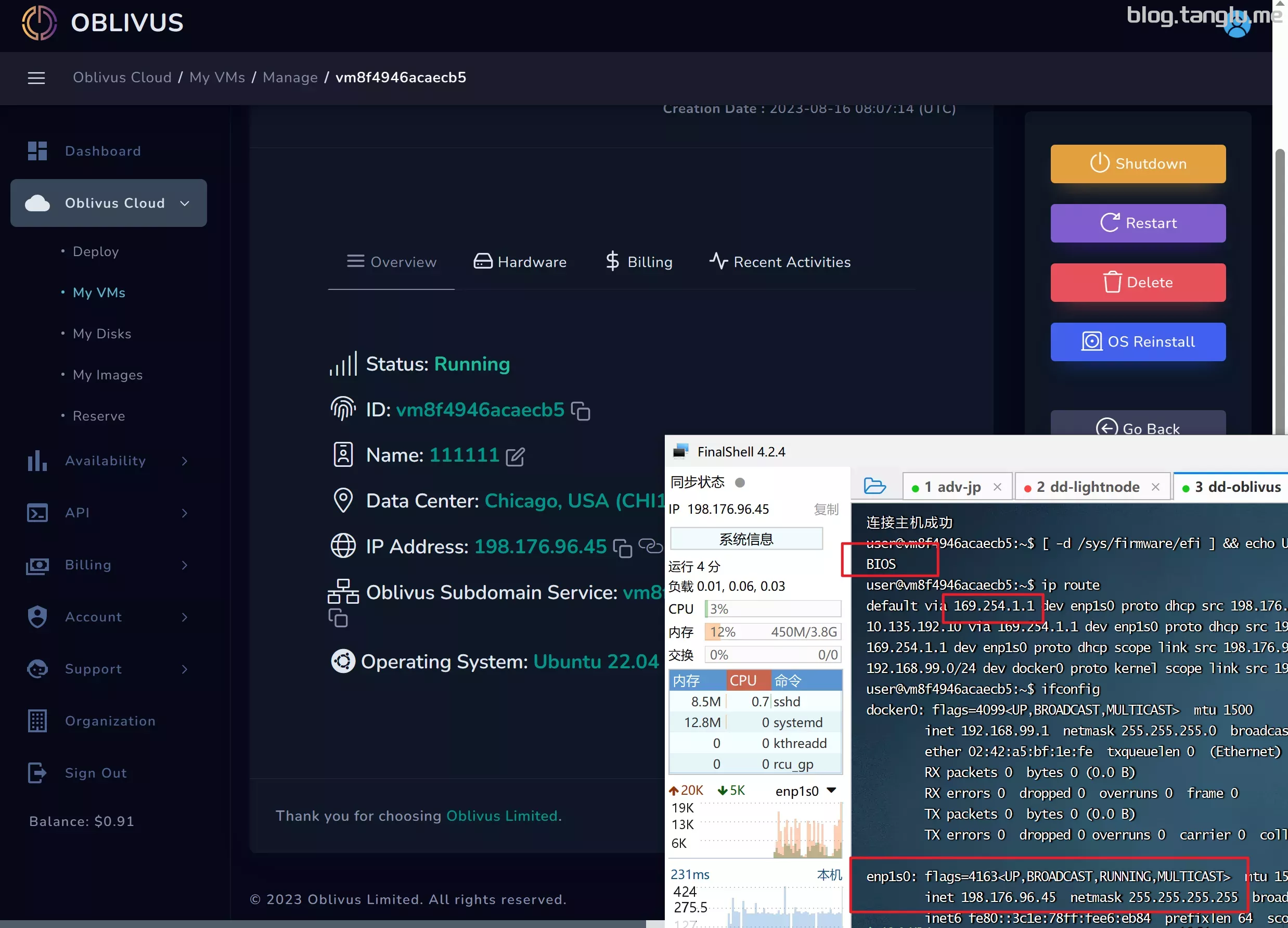Open Reserve in the sidebar

[99, 416]
